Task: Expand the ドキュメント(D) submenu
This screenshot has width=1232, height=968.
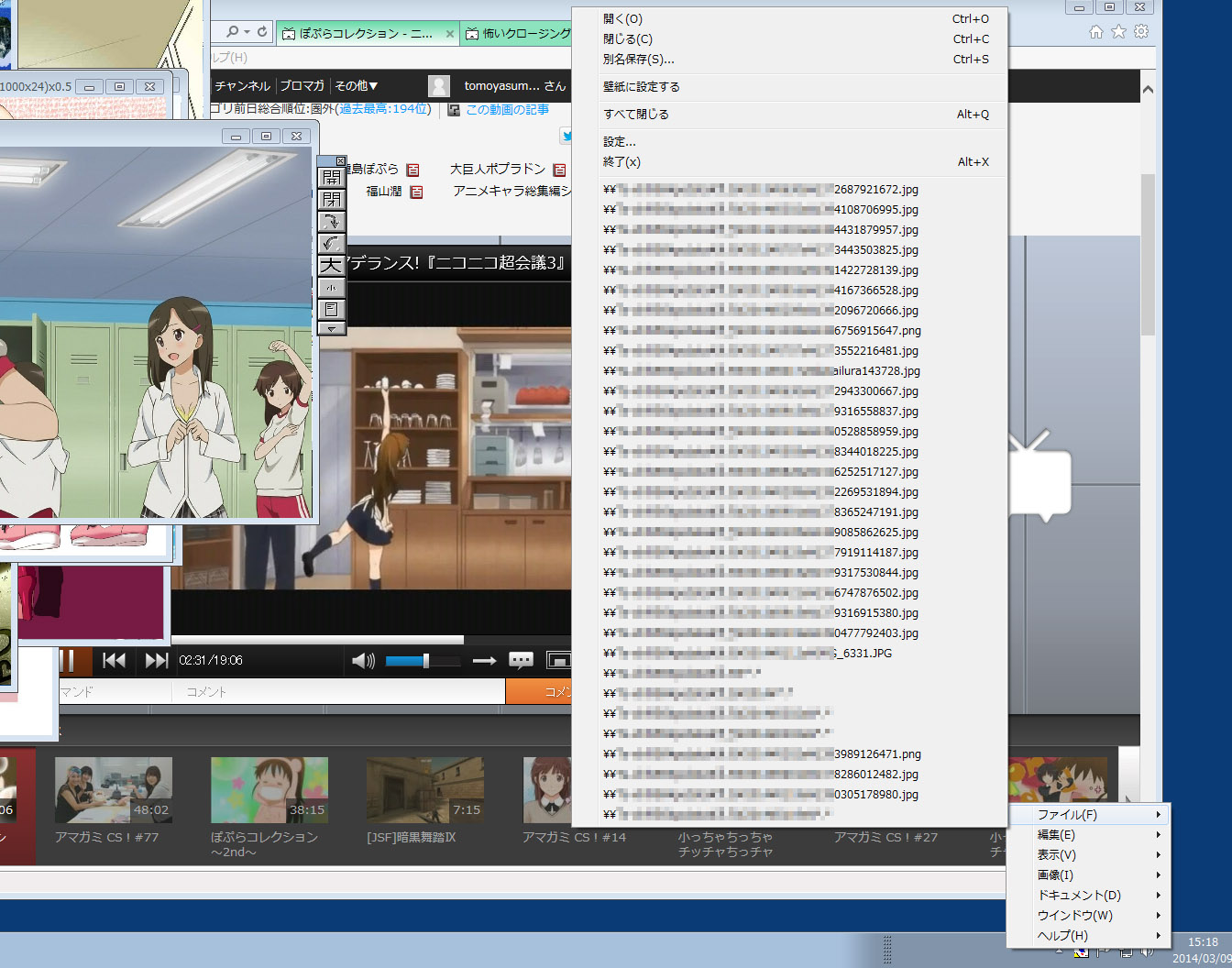Action: click(x=1088, y=896)
